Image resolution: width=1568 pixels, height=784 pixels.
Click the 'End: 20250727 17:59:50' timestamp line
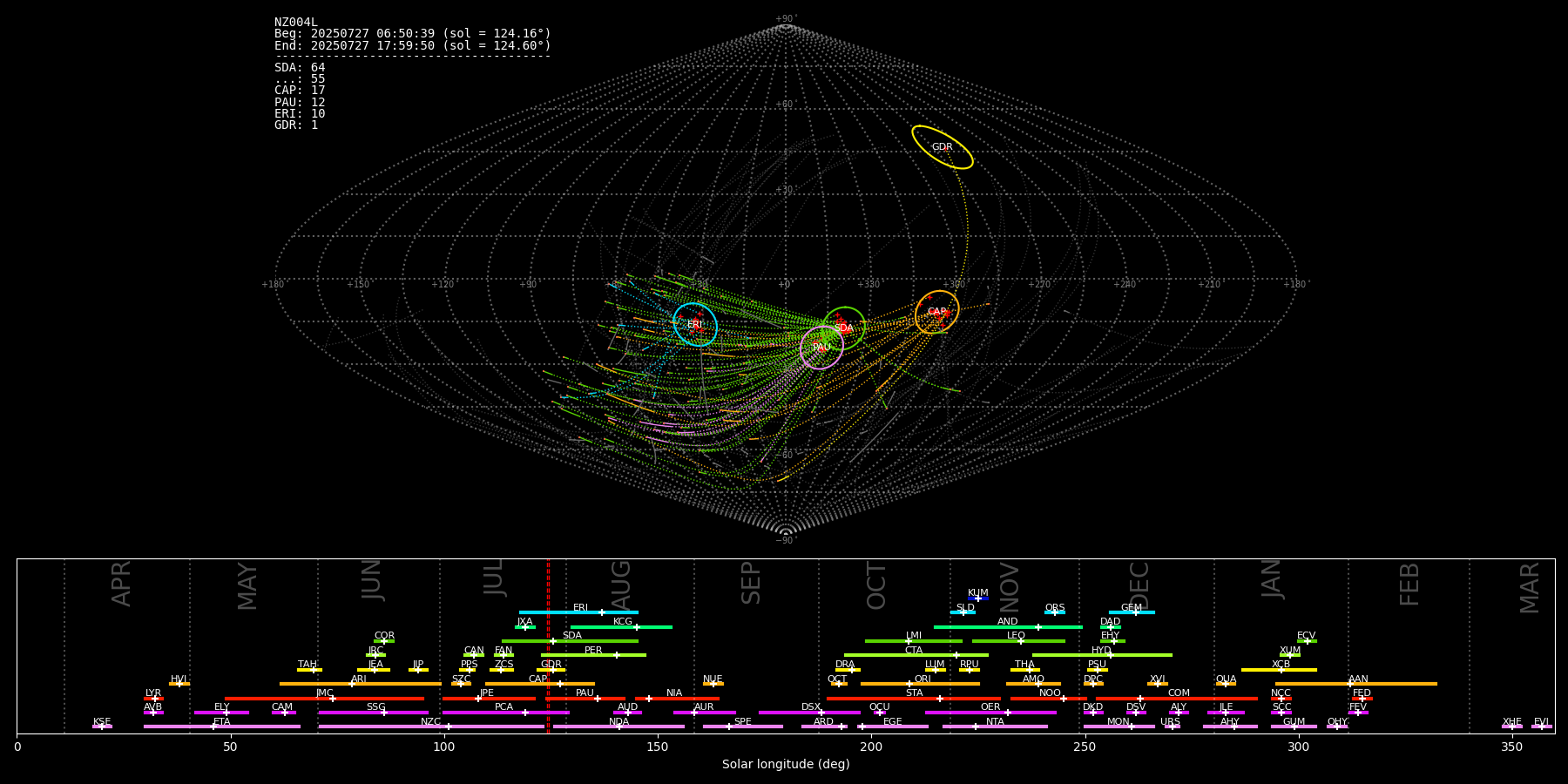point(413,45)
